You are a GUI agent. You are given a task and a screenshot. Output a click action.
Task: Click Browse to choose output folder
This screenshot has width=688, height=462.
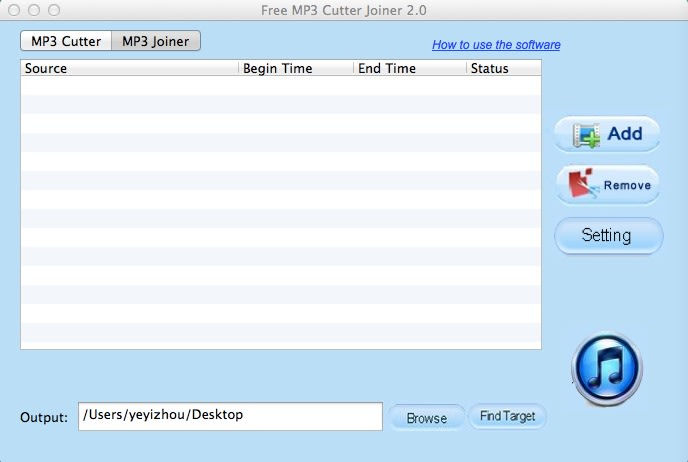(426, 418)
